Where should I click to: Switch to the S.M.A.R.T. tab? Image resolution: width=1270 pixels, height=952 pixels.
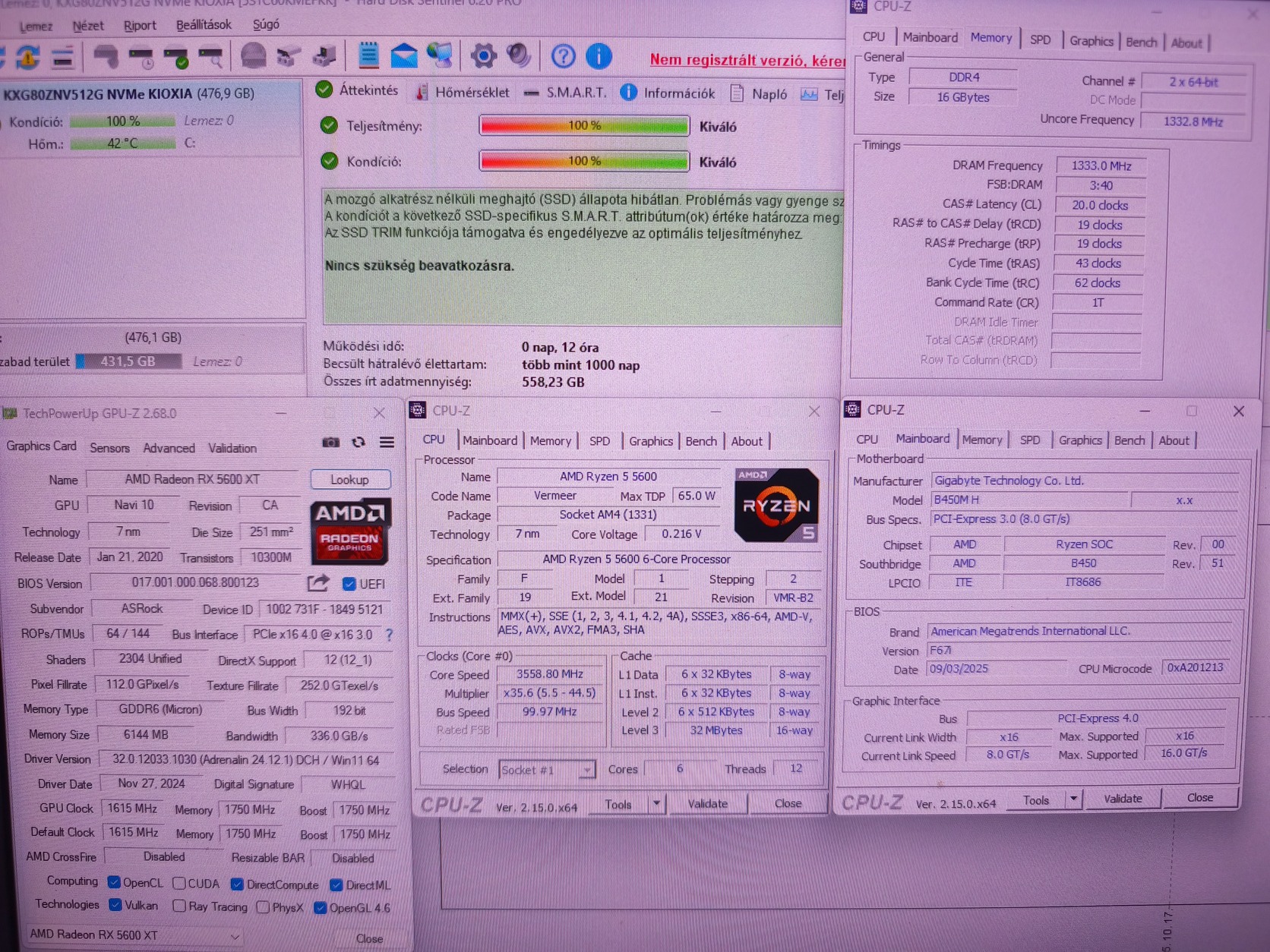coord(566,93)
